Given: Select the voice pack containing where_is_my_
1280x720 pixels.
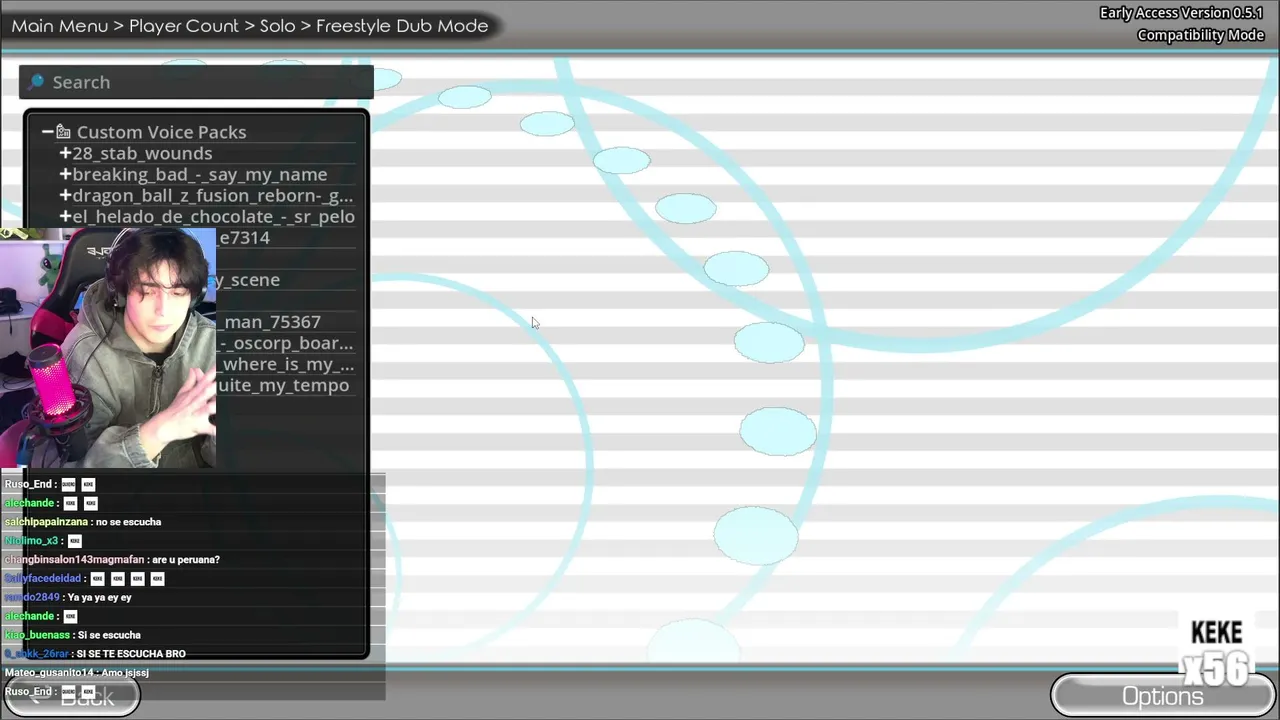Looking at the screenshot, I should coord(285,364).
